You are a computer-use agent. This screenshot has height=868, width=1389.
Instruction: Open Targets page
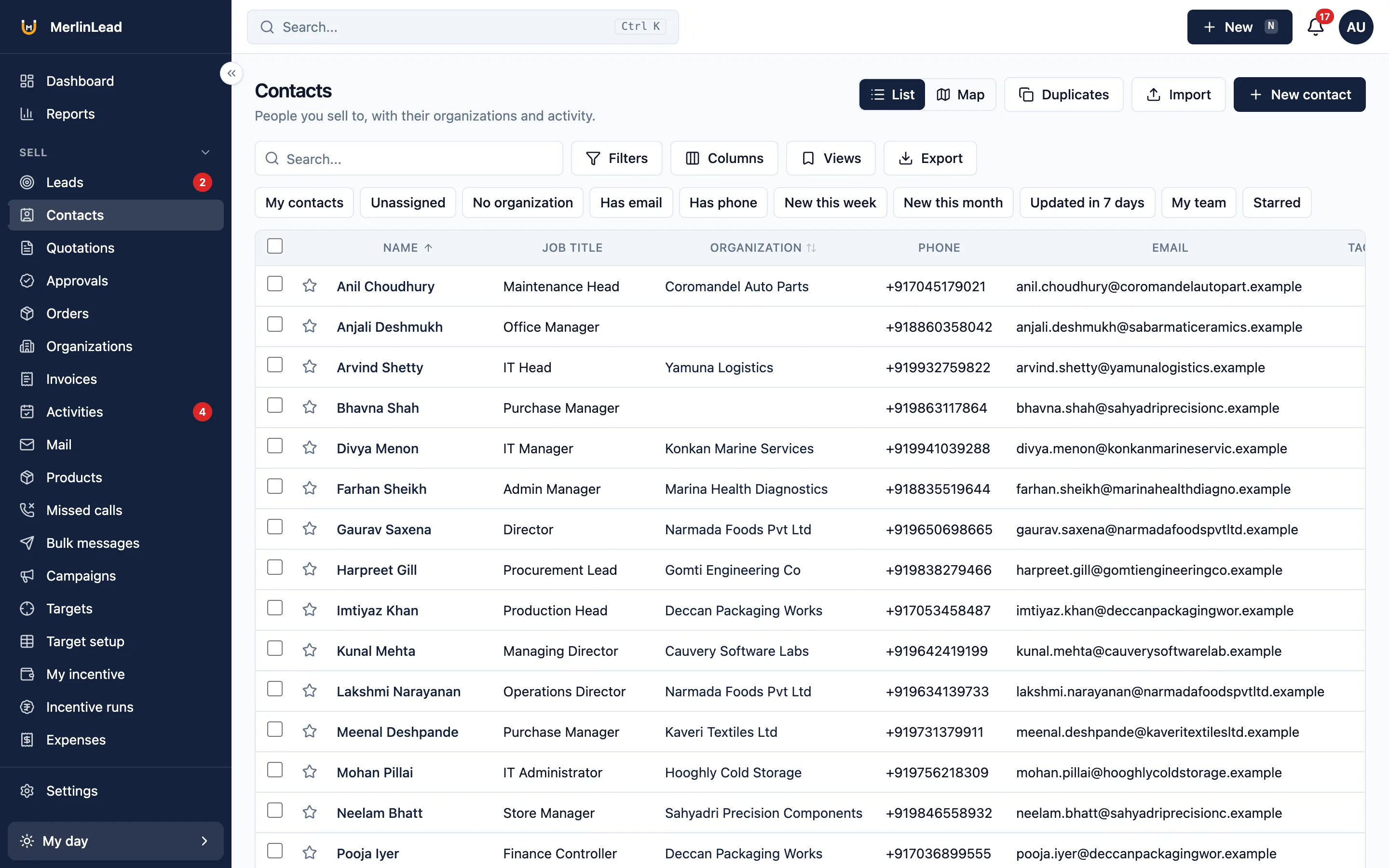[x=116, y=609]
